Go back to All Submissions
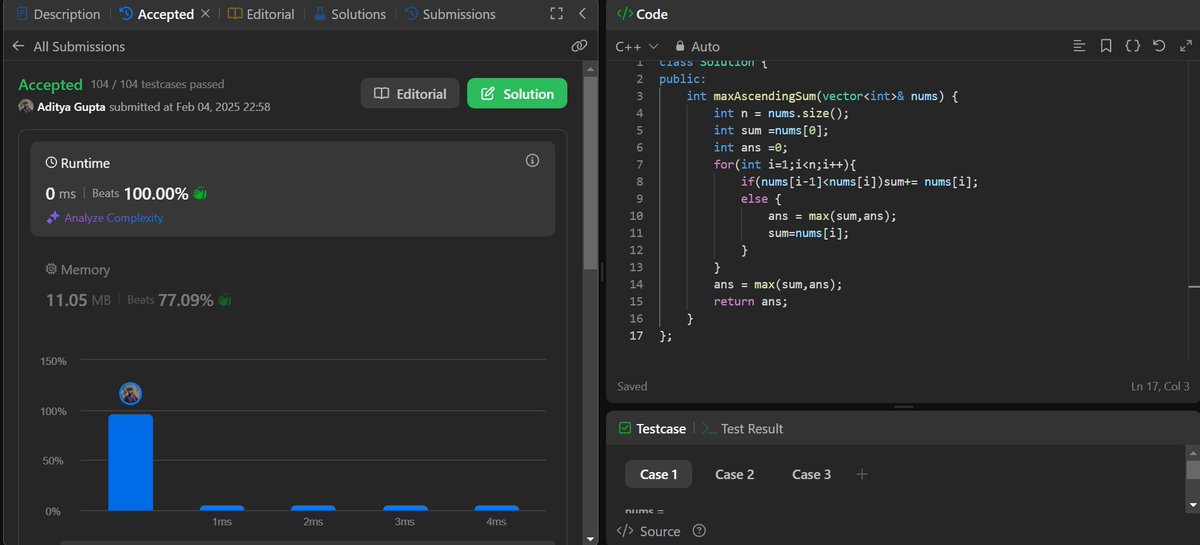 (x=68, y=46)
